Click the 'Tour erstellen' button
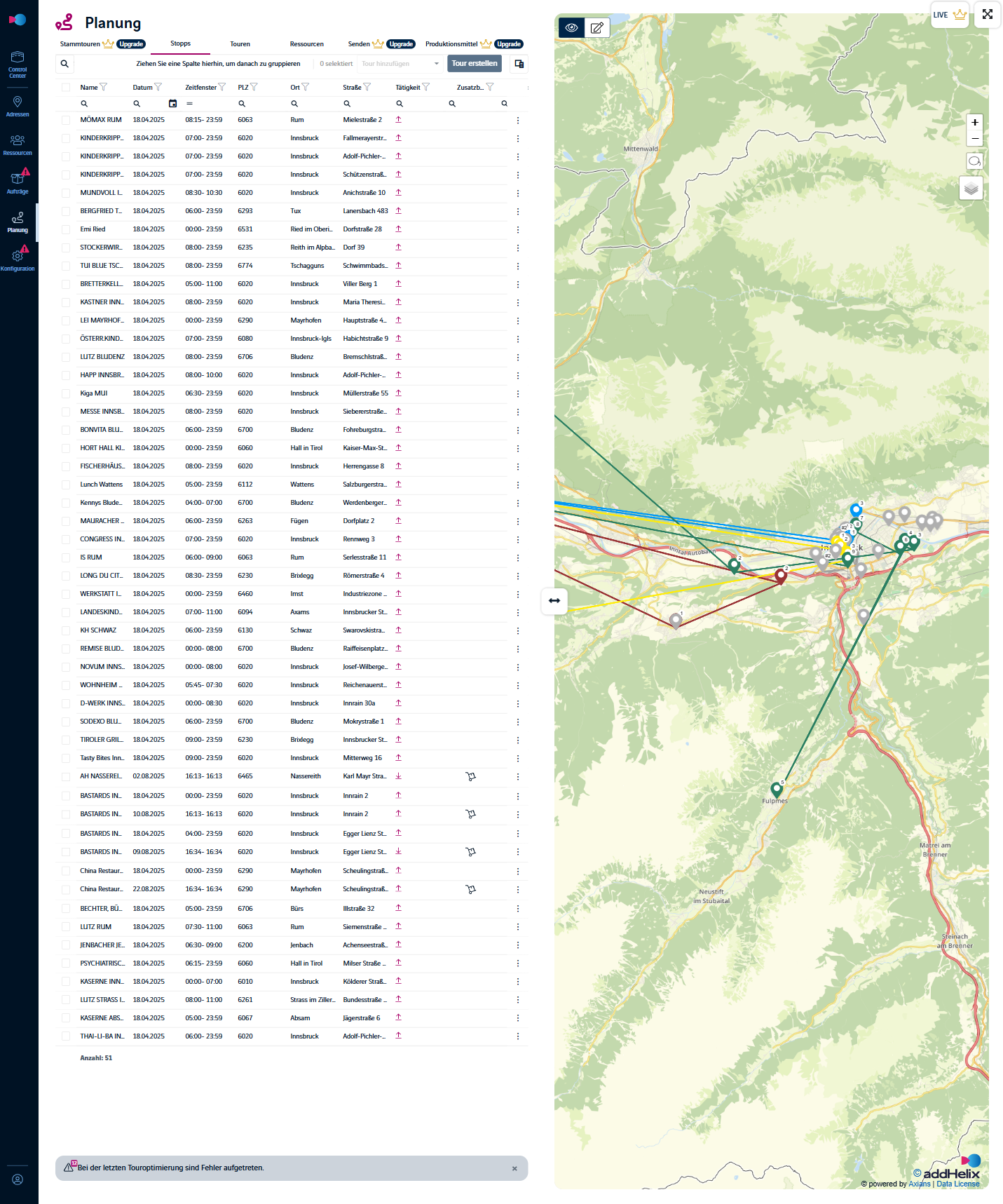This screenshot has height=1204, width=1003. (474, 64)
